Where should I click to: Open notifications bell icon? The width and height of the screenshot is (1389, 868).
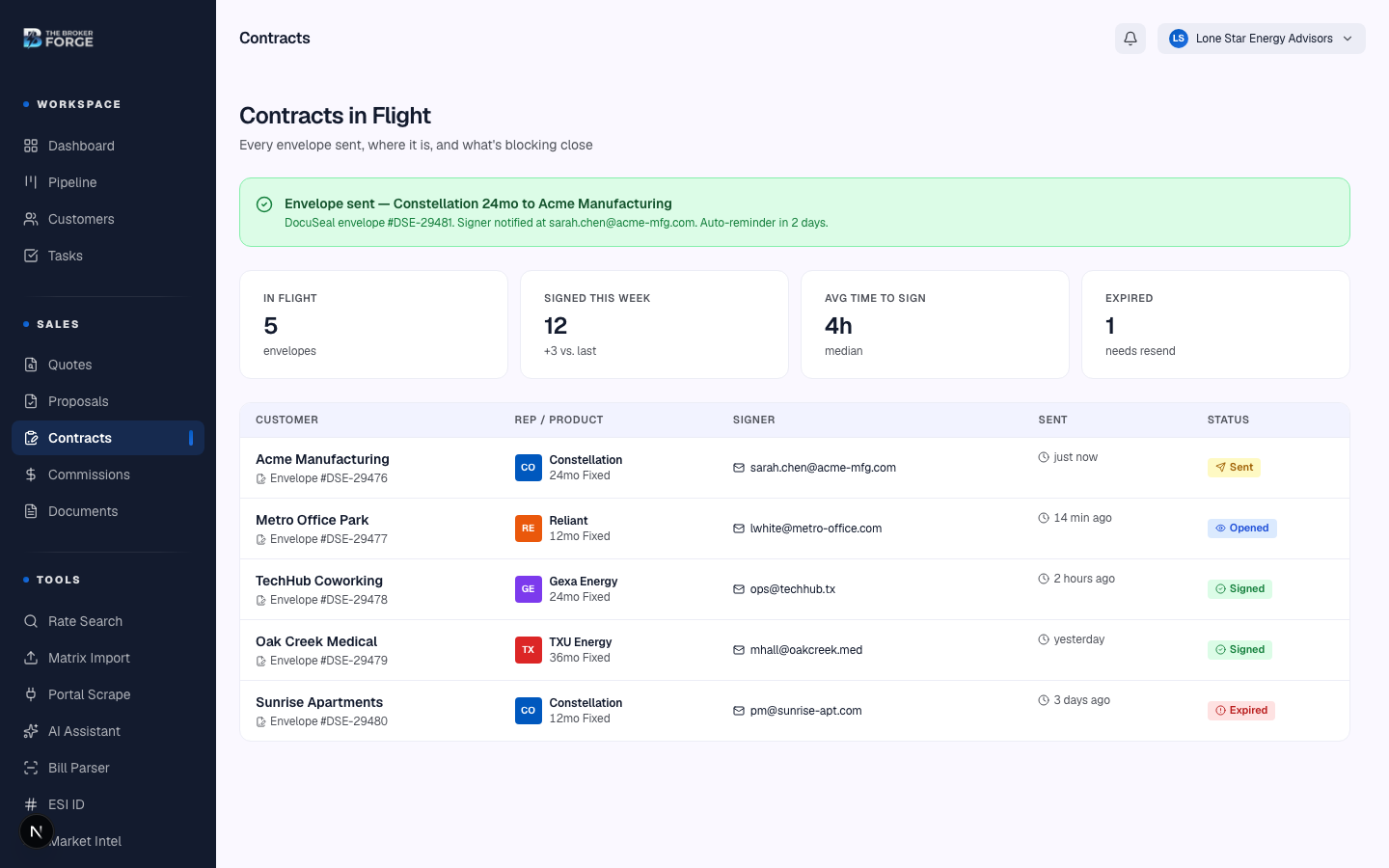pyautogui.click(x=1130, y=39)
